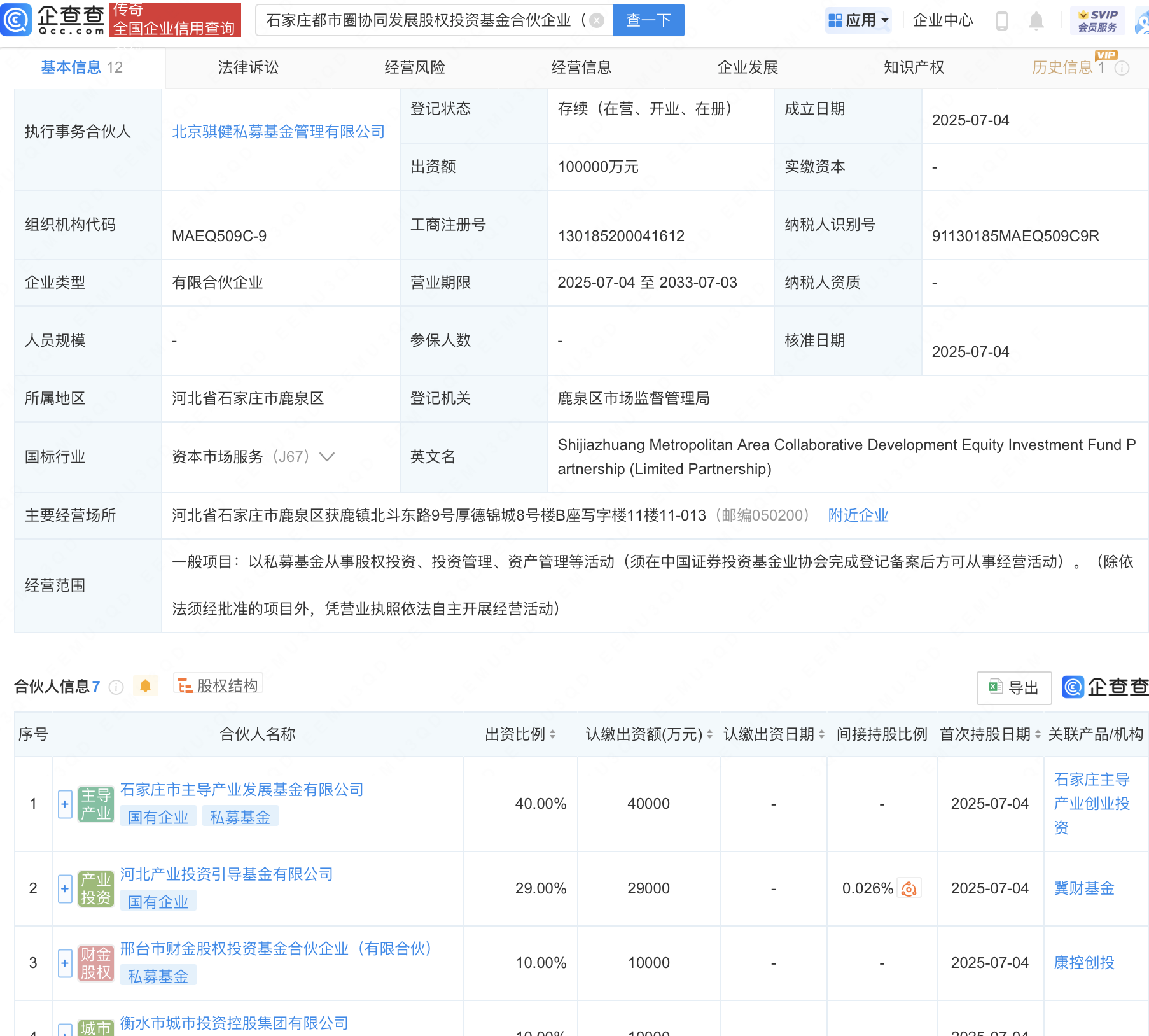Open 衡水市城市投资控股集团有限公司 link
This screenshot has width=1149, height=1036.
tap(234, 1023)
